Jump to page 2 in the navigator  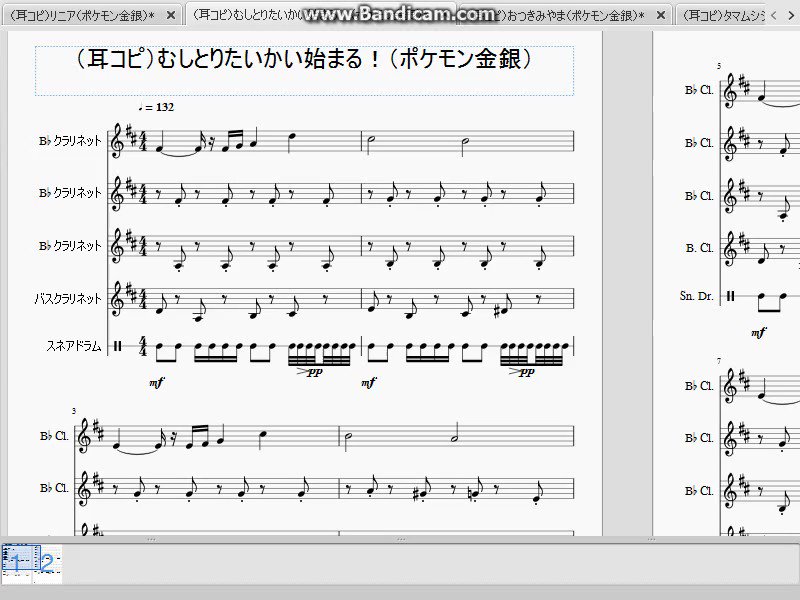point(47,563)
